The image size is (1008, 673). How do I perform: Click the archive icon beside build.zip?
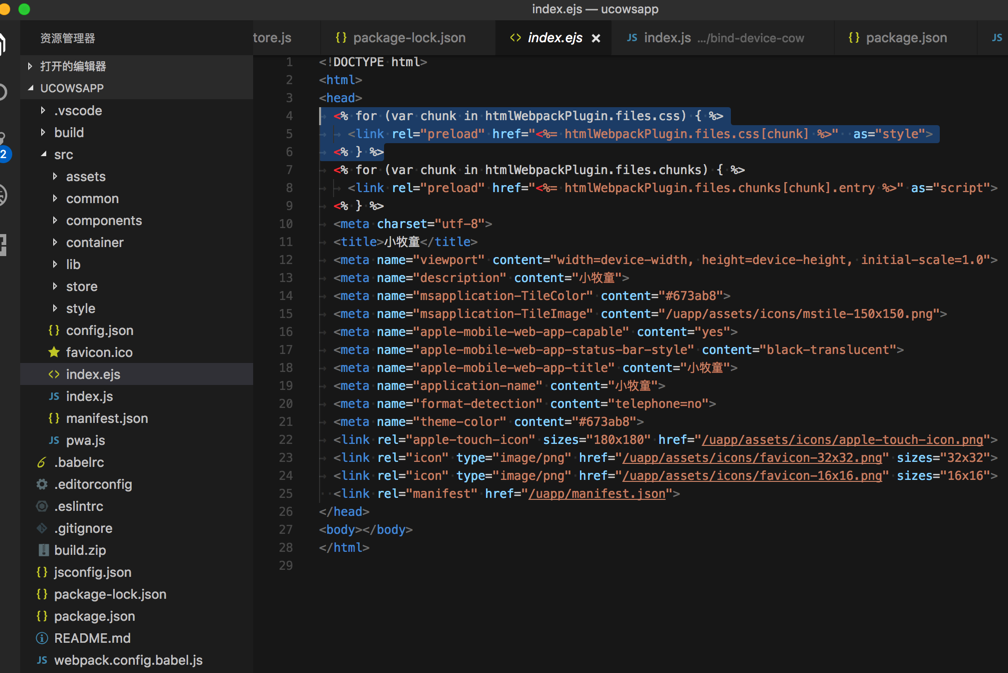click(42, 550)
